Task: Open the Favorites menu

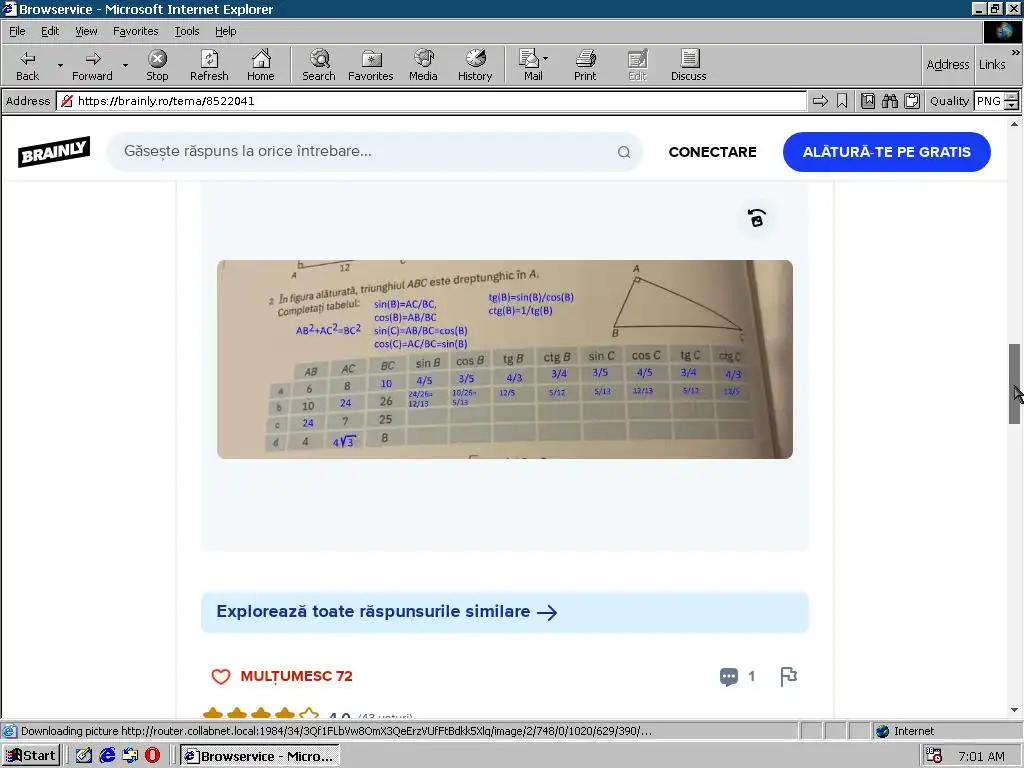Action: [x=135, y=31]
